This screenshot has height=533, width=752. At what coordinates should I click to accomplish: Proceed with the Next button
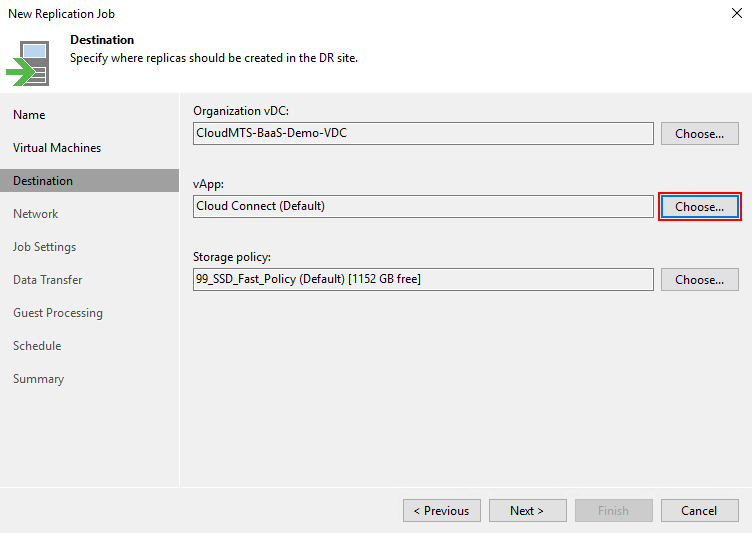(527, 511)
